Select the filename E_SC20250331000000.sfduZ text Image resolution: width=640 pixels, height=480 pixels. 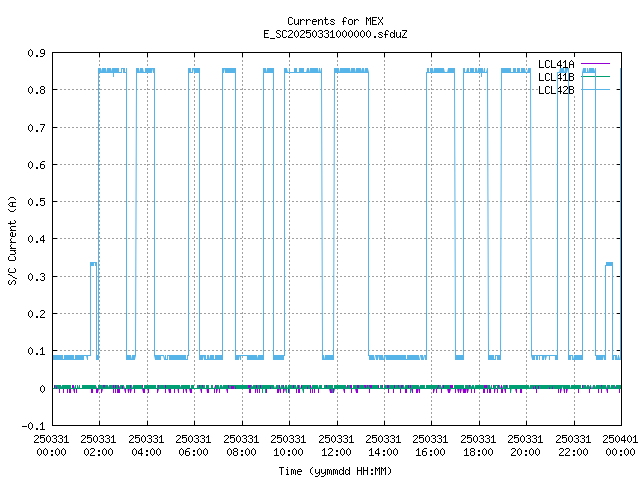click(335, 34)
